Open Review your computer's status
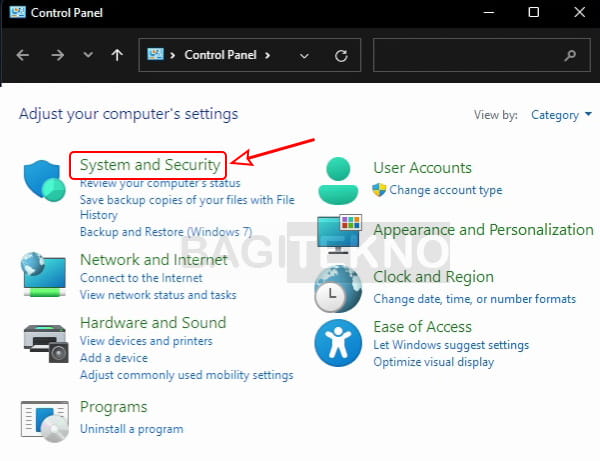 pyautogui.click(x=160, y=183)
